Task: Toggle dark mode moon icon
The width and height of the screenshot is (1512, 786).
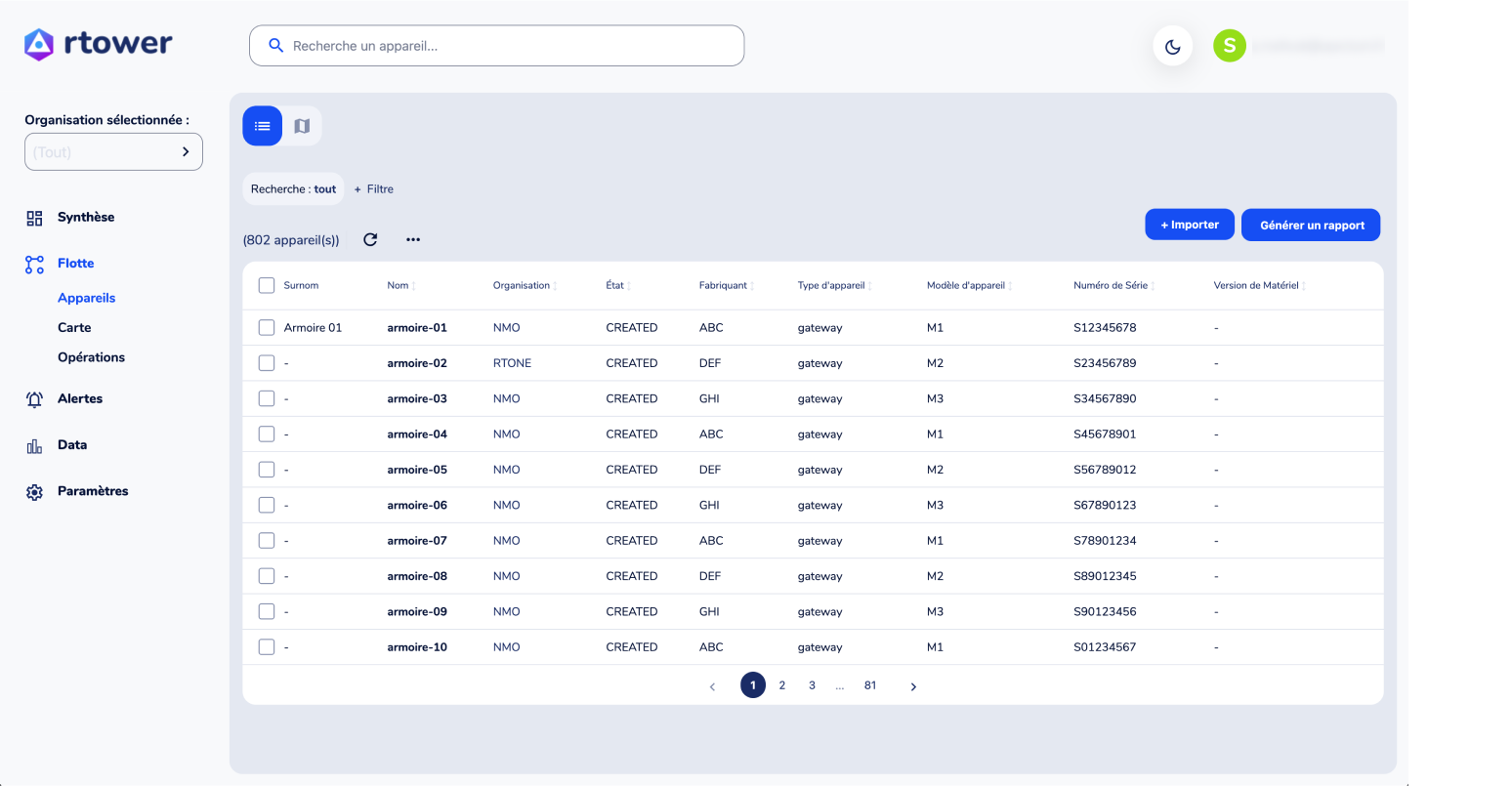Action: click(x=1172, y=46)
